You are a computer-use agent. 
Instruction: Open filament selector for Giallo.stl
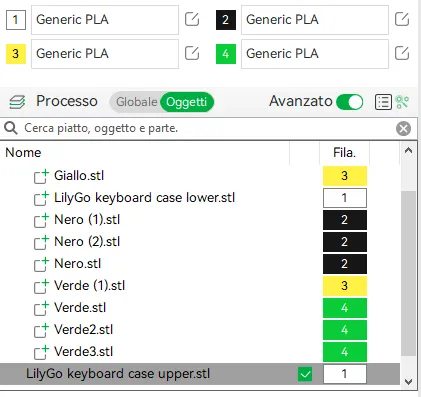(x=345, y=176)
